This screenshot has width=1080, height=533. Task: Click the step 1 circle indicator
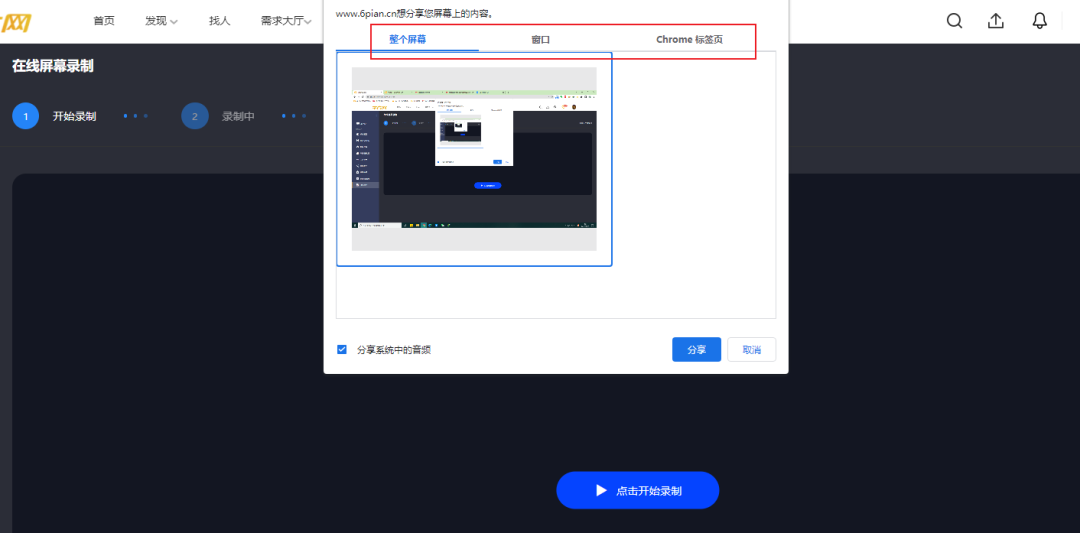click(26, 116)
